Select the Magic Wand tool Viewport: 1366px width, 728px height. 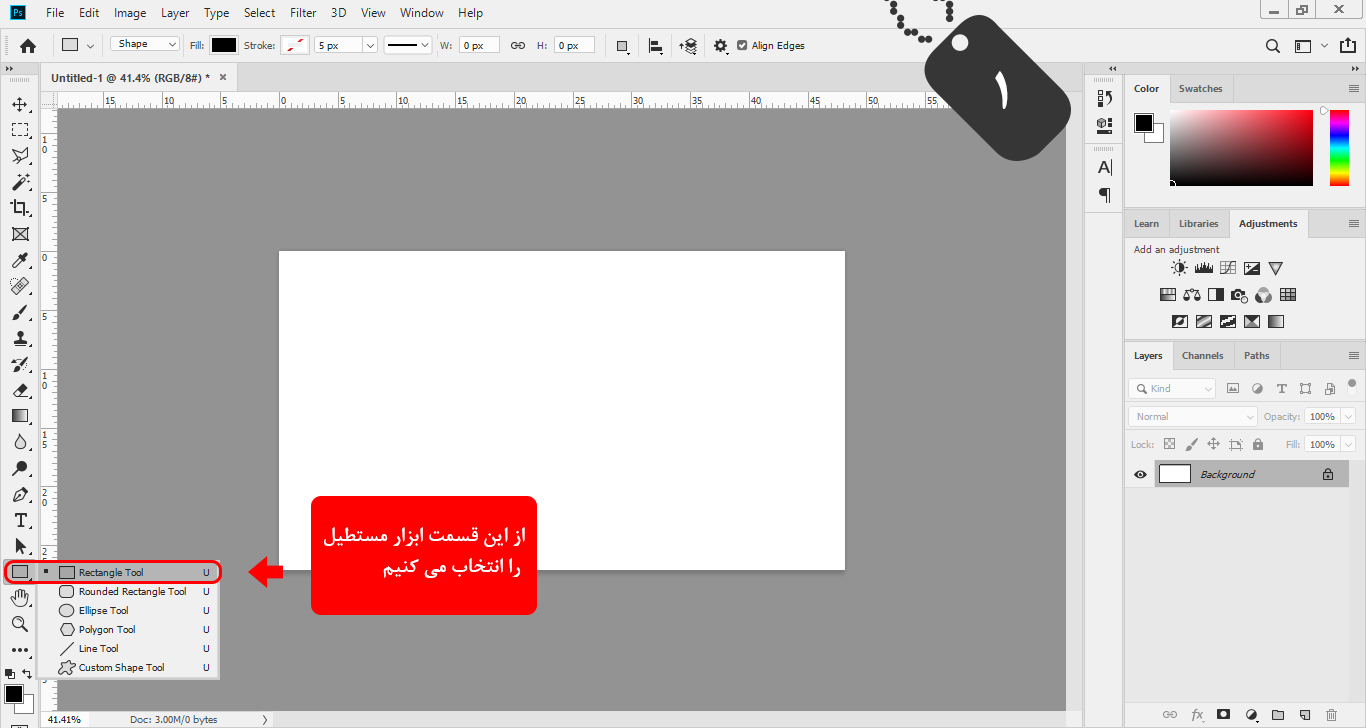(20, 182)
